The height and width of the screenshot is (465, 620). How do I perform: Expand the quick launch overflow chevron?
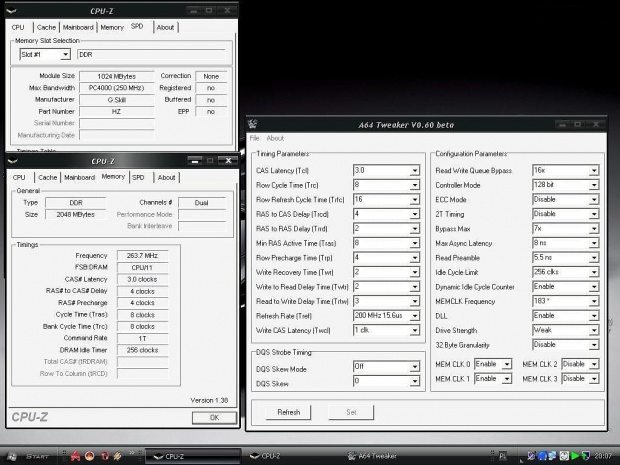(132, 453)
